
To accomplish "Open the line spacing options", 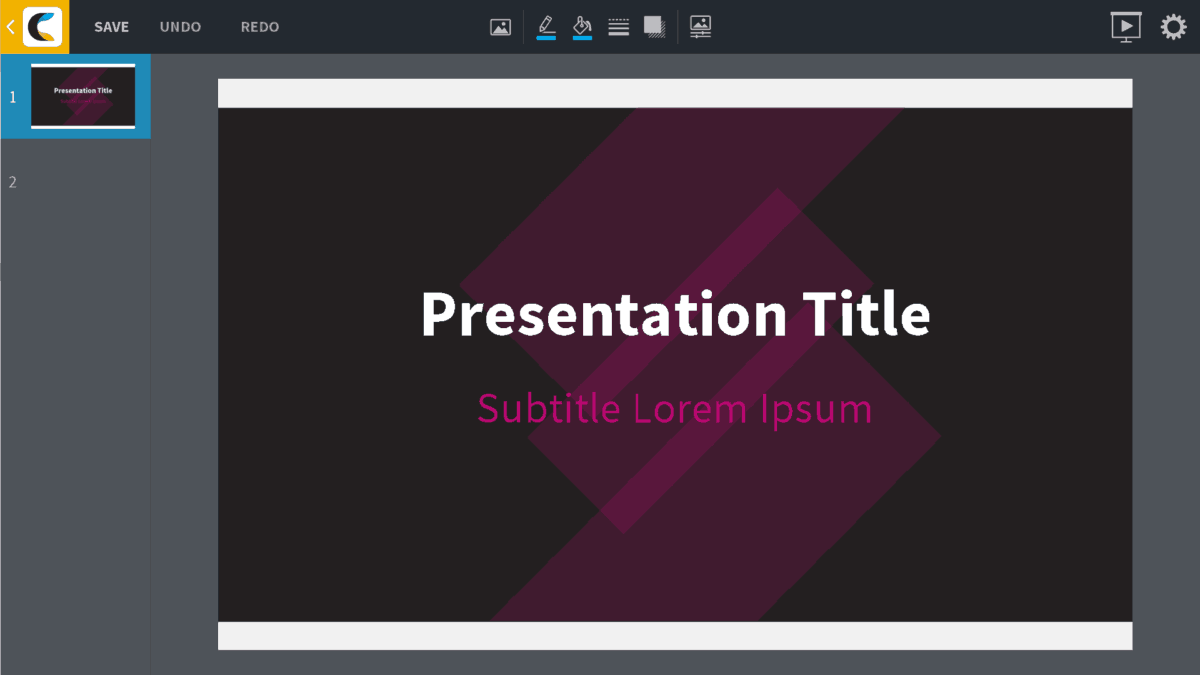I will point(618,27).
